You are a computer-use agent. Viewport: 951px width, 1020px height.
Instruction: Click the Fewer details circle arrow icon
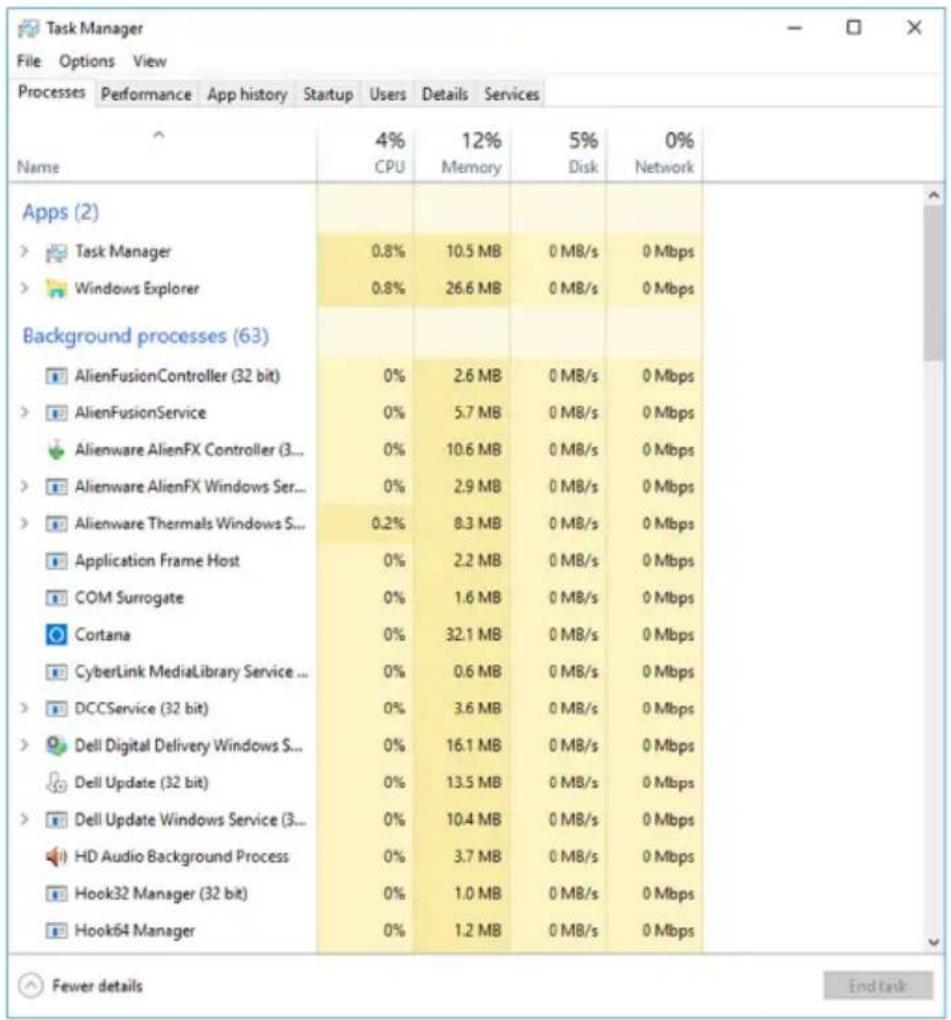pyautogui.click(x=31, y=986)
